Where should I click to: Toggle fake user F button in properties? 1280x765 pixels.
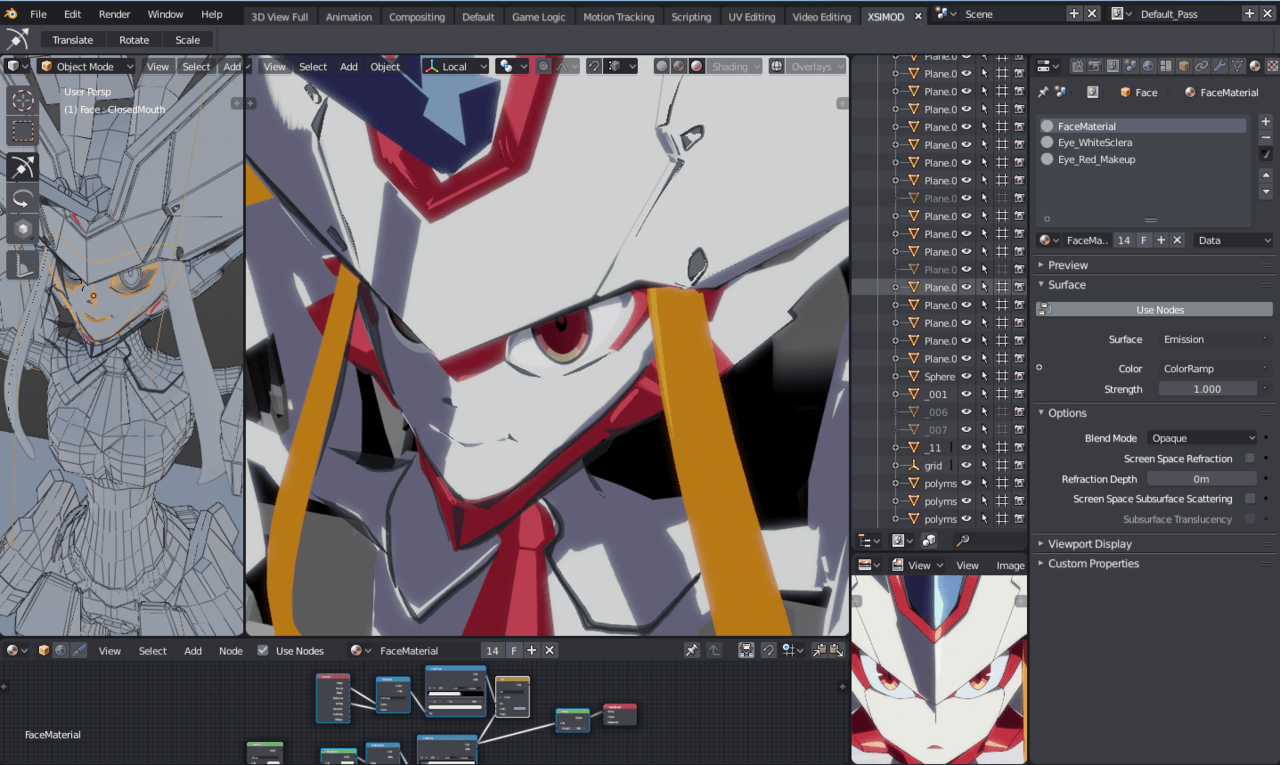coord(1144,240)
